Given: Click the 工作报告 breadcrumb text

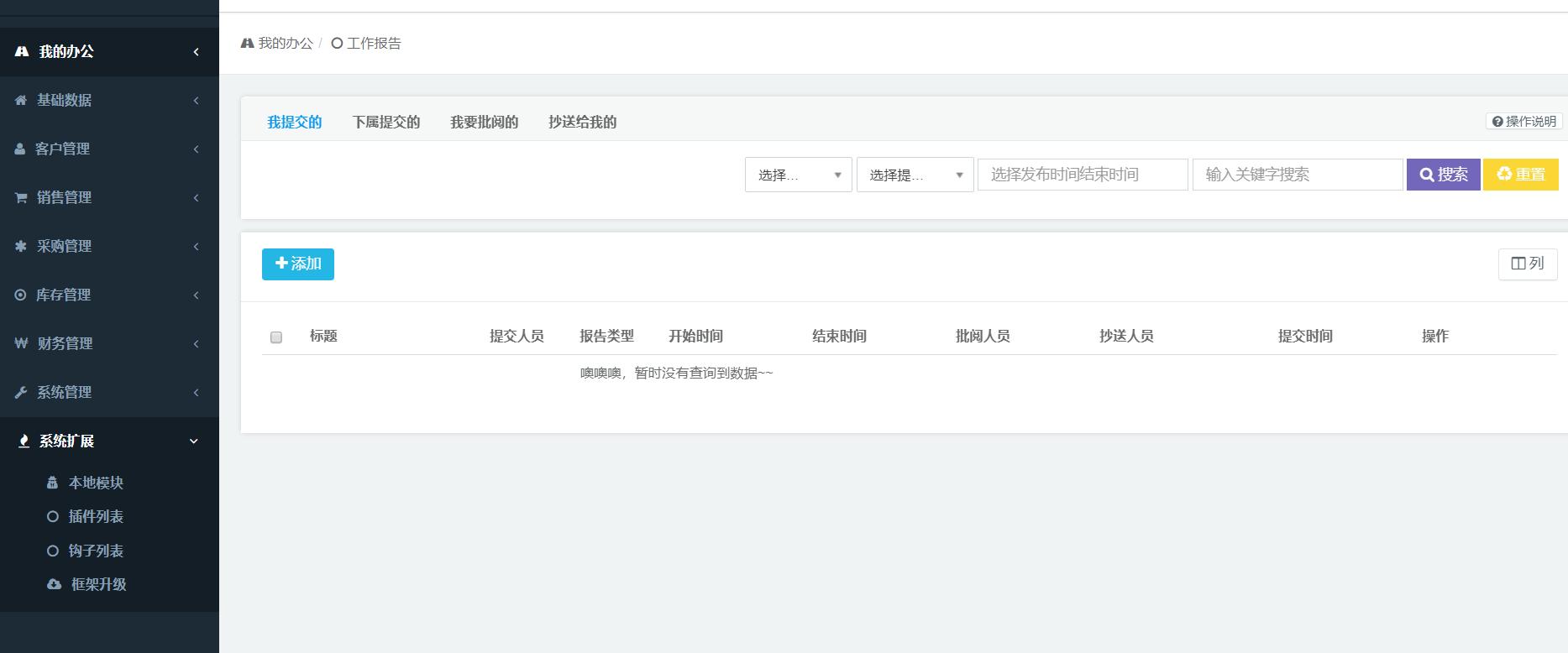Looking at the screenshot, I should pyautogui.click(x=374, y=43).
